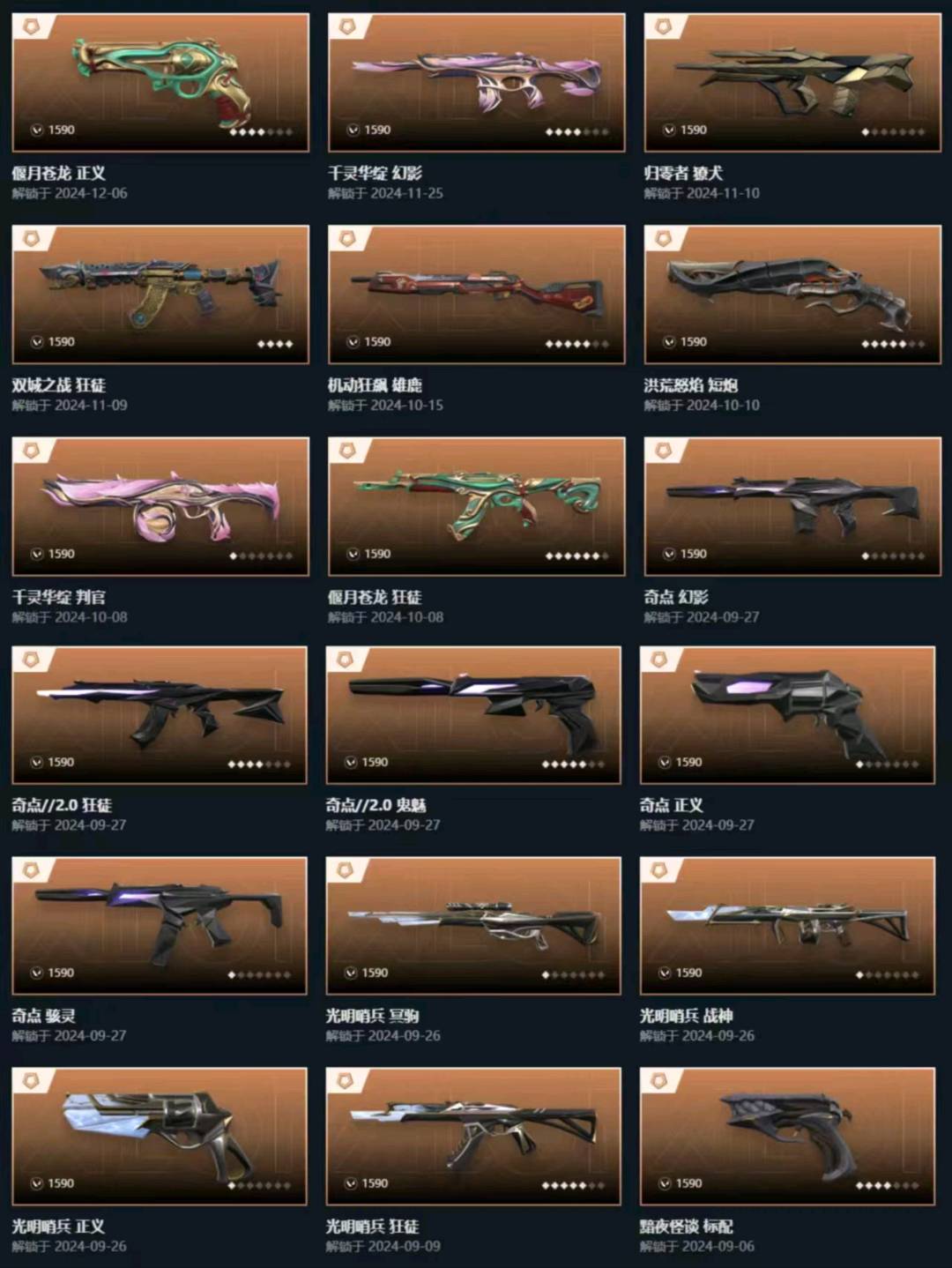Click the tier badge on 奇点 骇灵 card
Viewport: 952px width, 1268px height.
32,869
